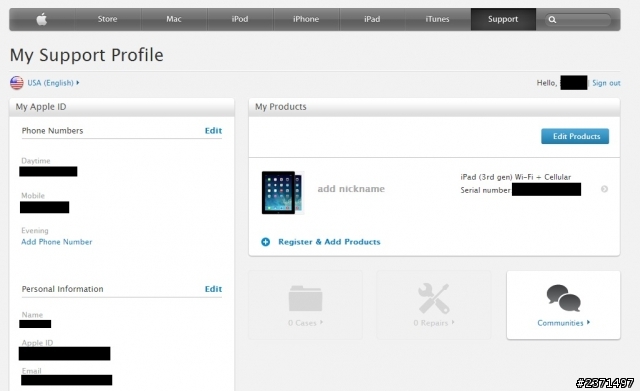Open the Communities link
This screenshot has height=391, width=640.
563,323
